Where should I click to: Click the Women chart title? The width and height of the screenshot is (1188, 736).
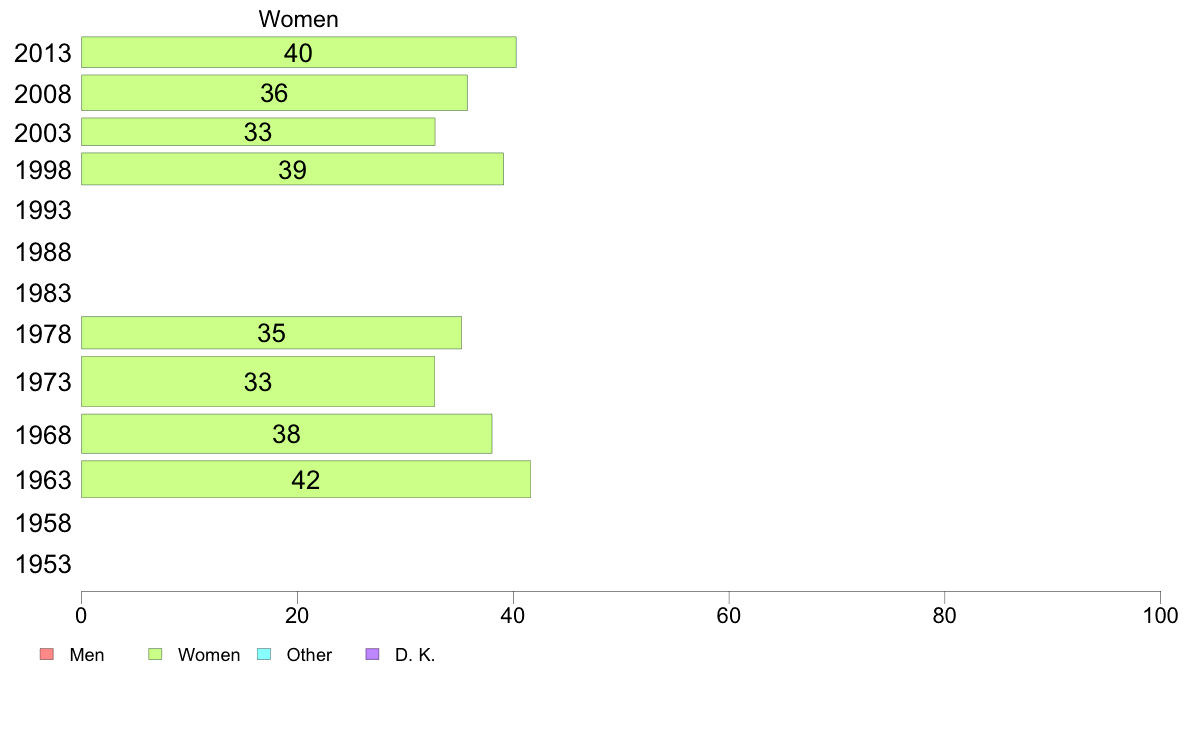tap(299, 19)
